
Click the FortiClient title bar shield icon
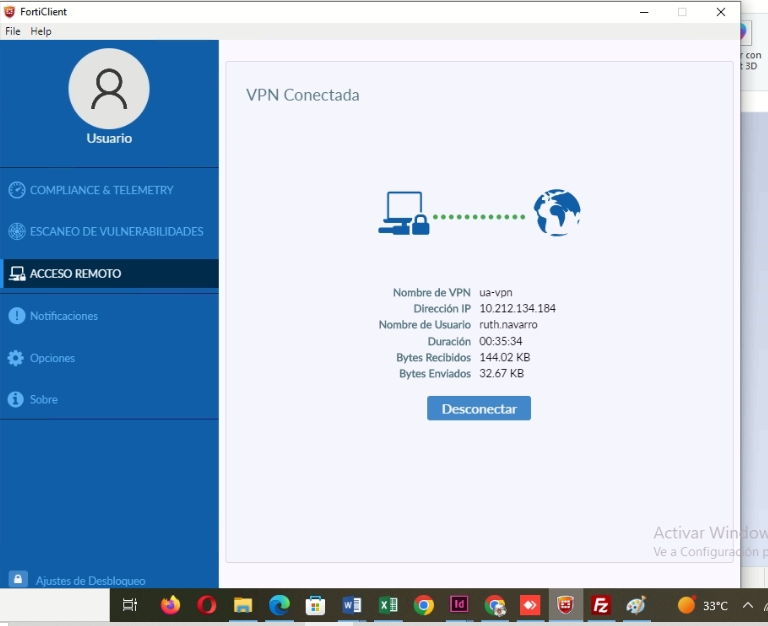pos(9,11)
